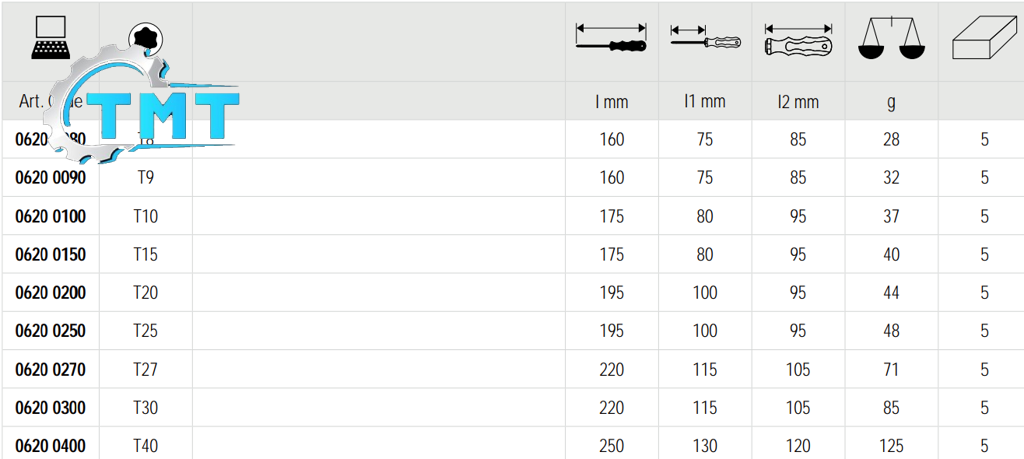Click the l1 mm column header
The image size is (1024, 459).
(705, 101)
